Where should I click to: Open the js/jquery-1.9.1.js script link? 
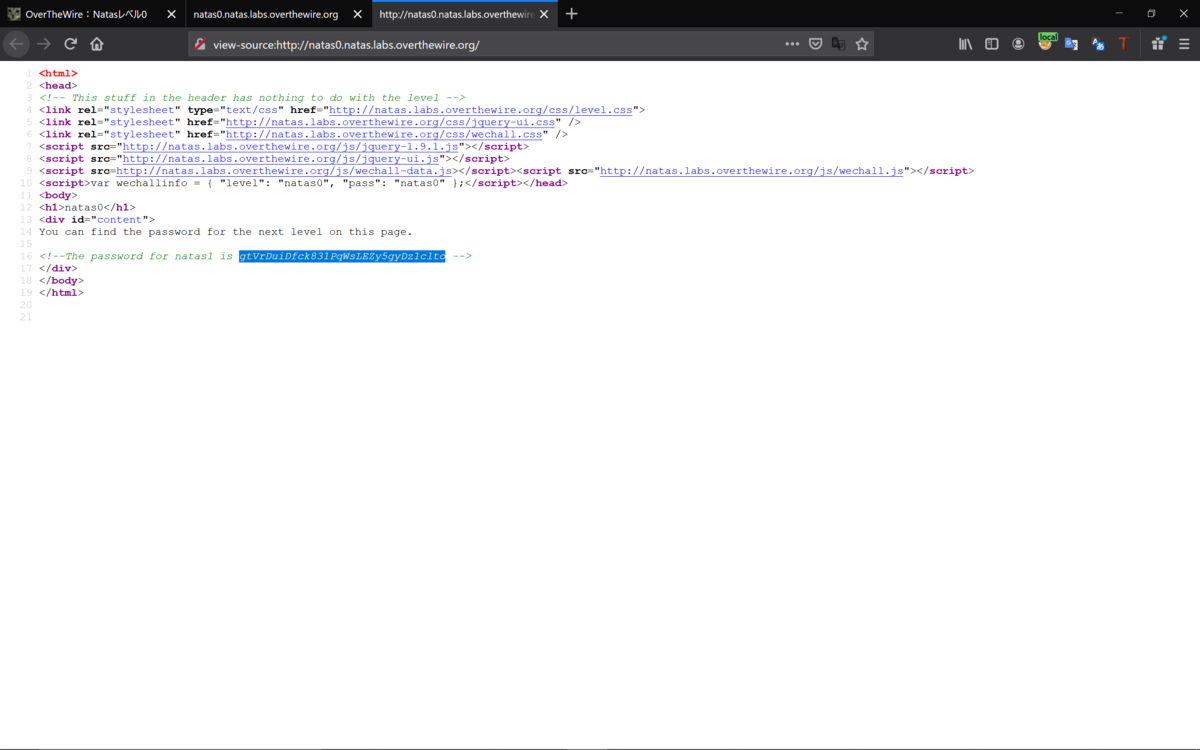click(x=290, y=146)
